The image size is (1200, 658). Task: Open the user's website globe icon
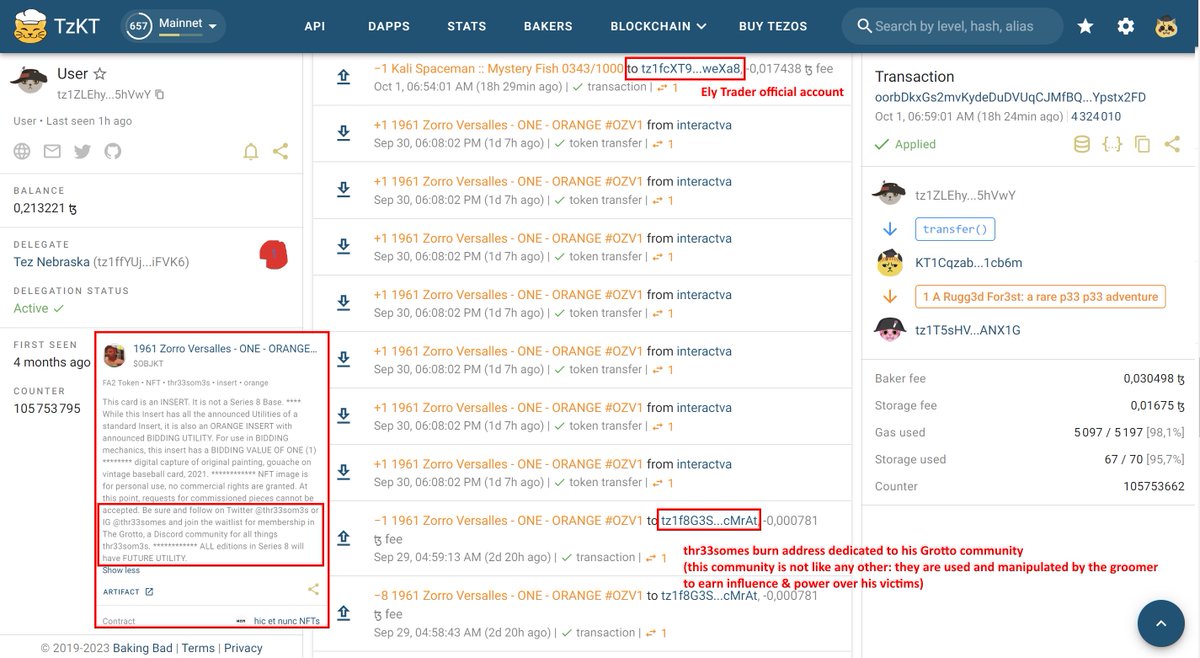click(x=23, y=151)
